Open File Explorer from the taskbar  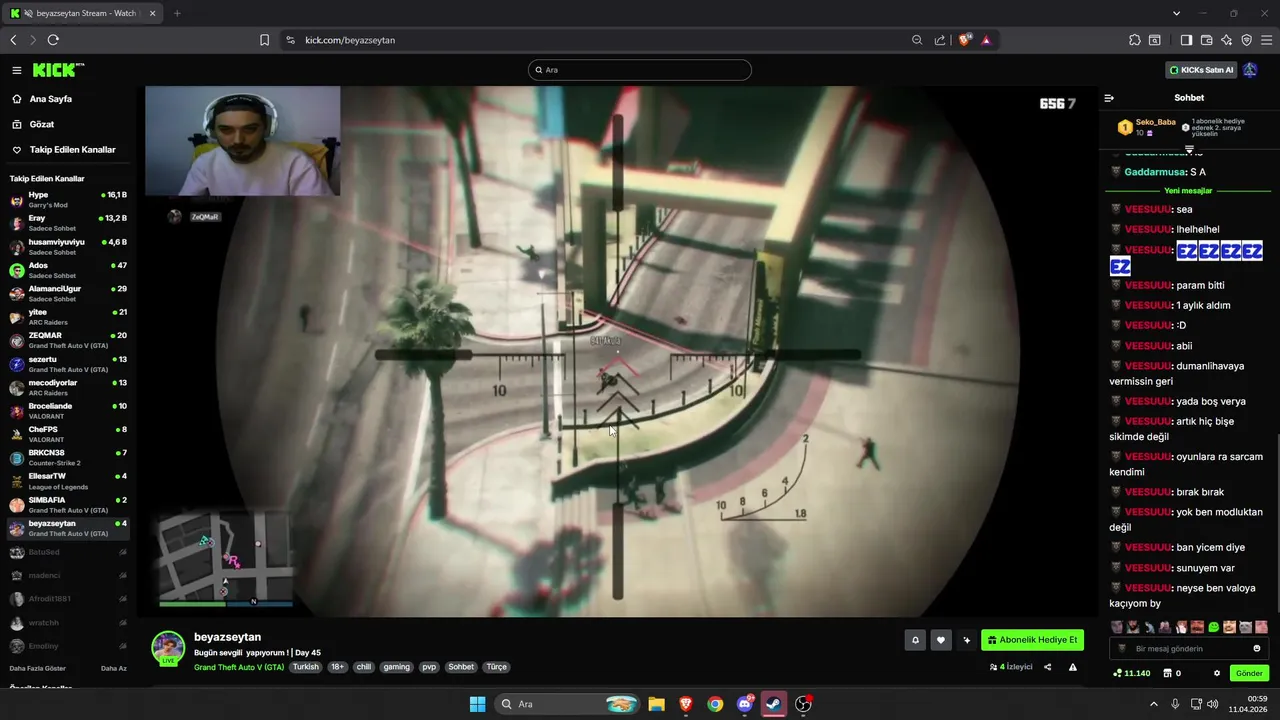656,704
